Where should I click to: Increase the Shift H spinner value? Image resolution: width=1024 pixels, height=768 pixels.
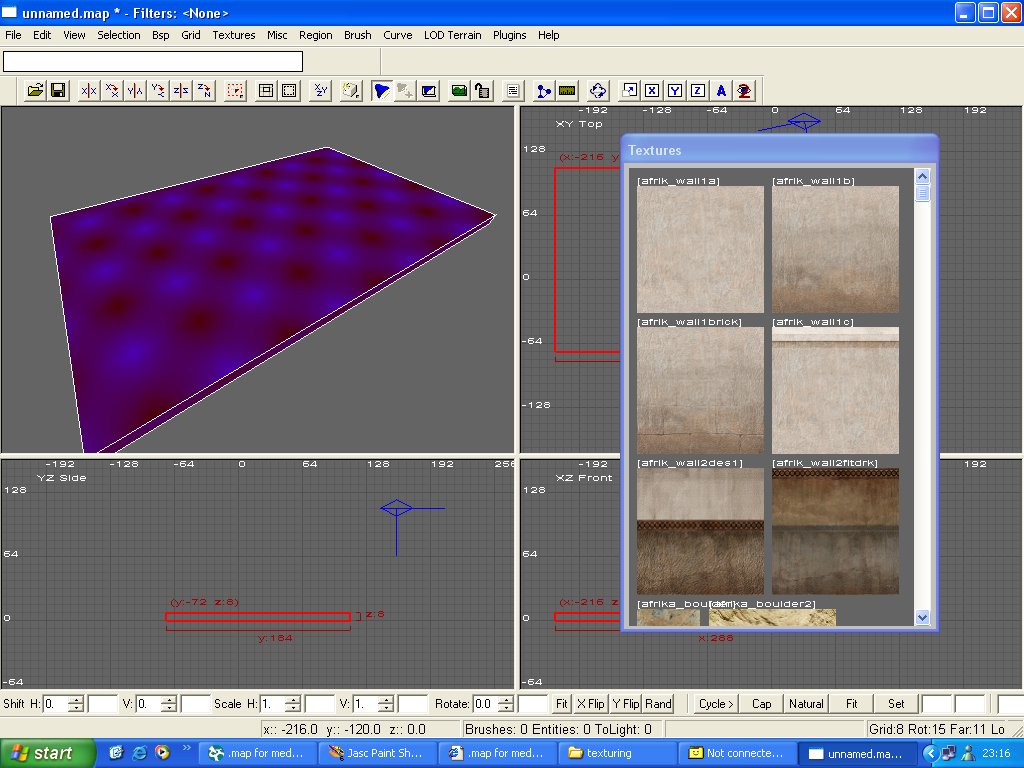[x=76, y=699]
